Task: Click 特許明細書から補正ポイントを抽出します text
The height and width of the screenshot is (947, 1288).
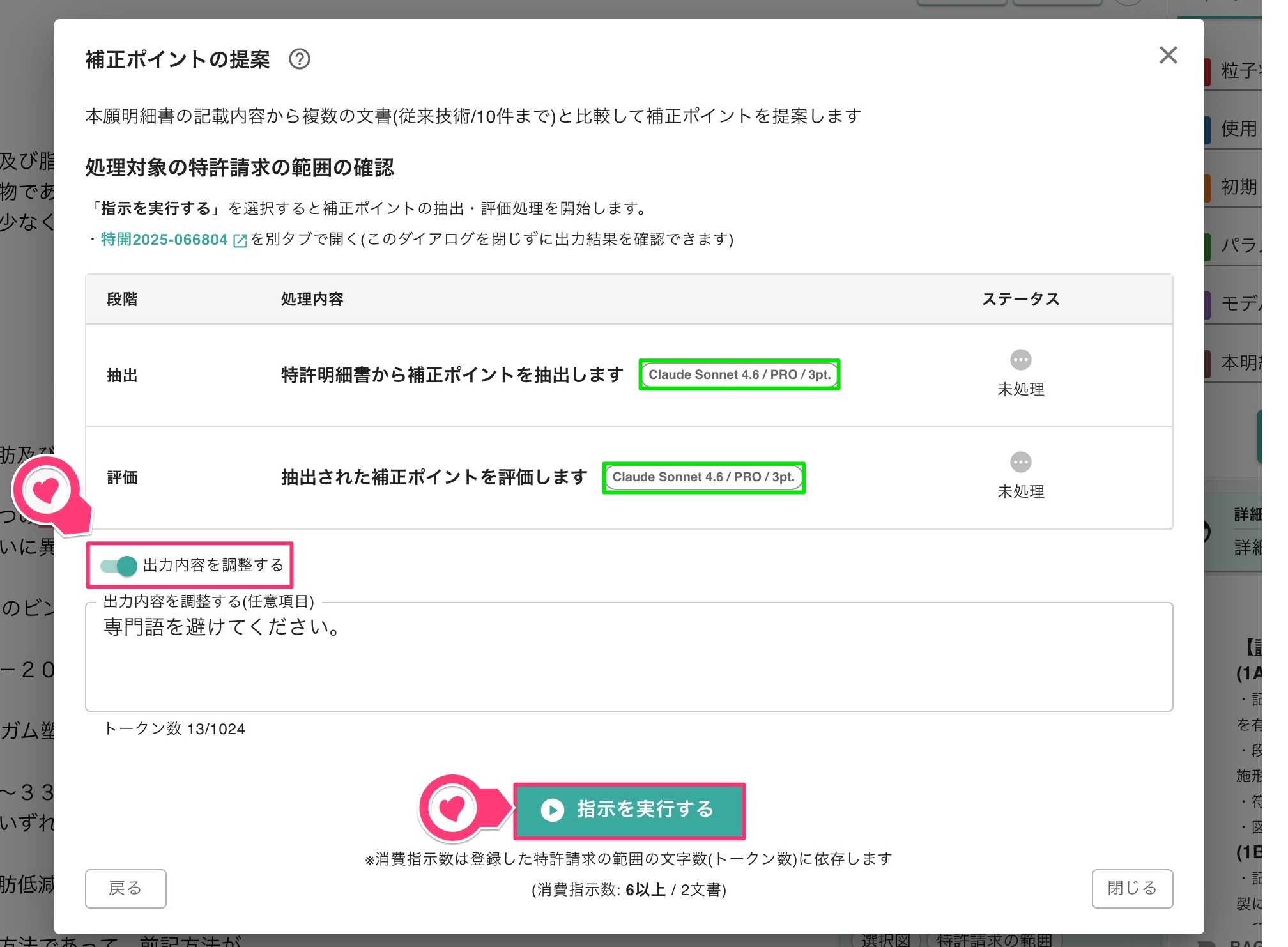Action: coord(452,374)
